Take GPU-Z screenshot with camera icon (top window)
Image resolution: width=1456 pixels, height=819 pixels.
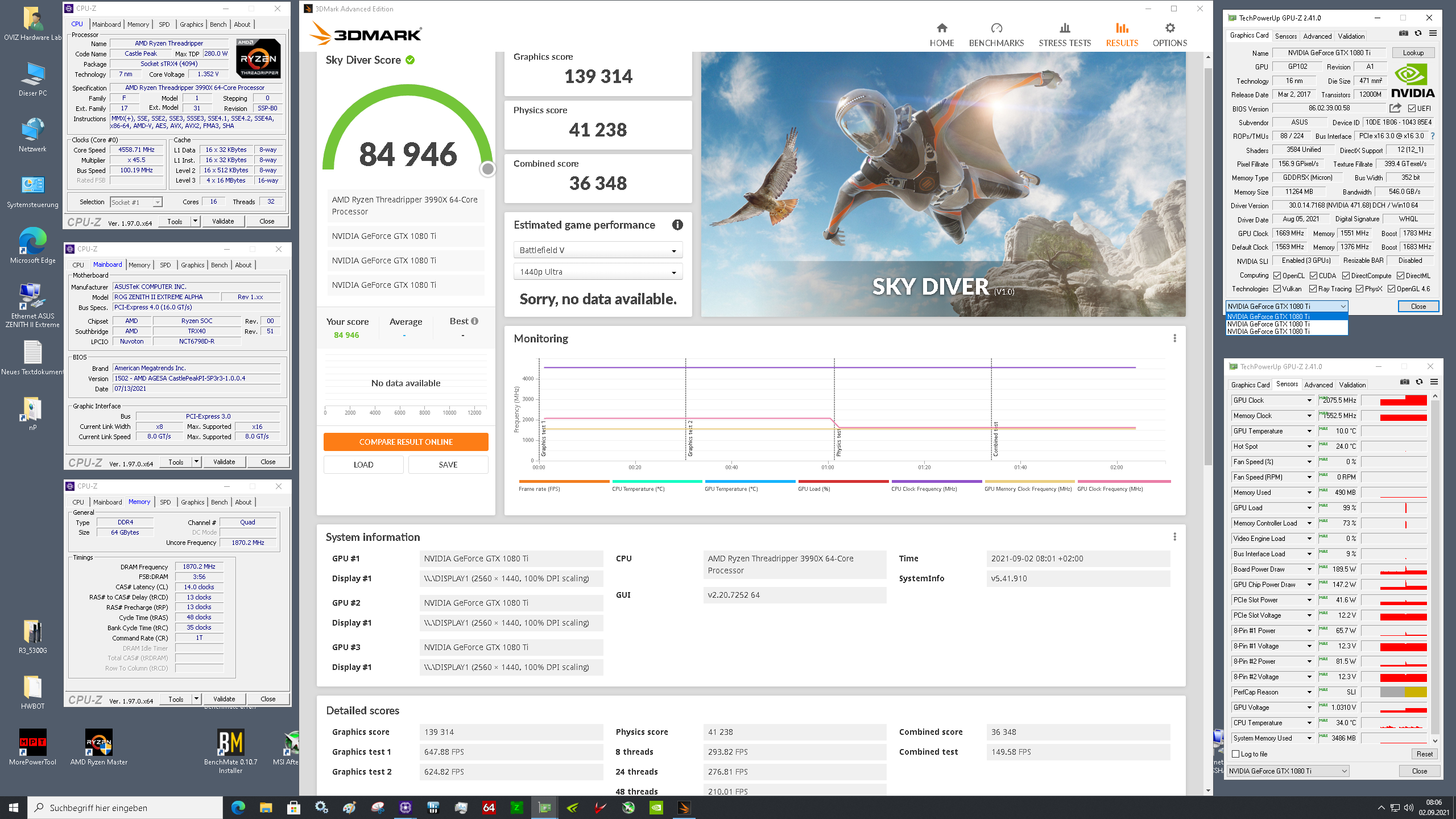pos(1403,34)
